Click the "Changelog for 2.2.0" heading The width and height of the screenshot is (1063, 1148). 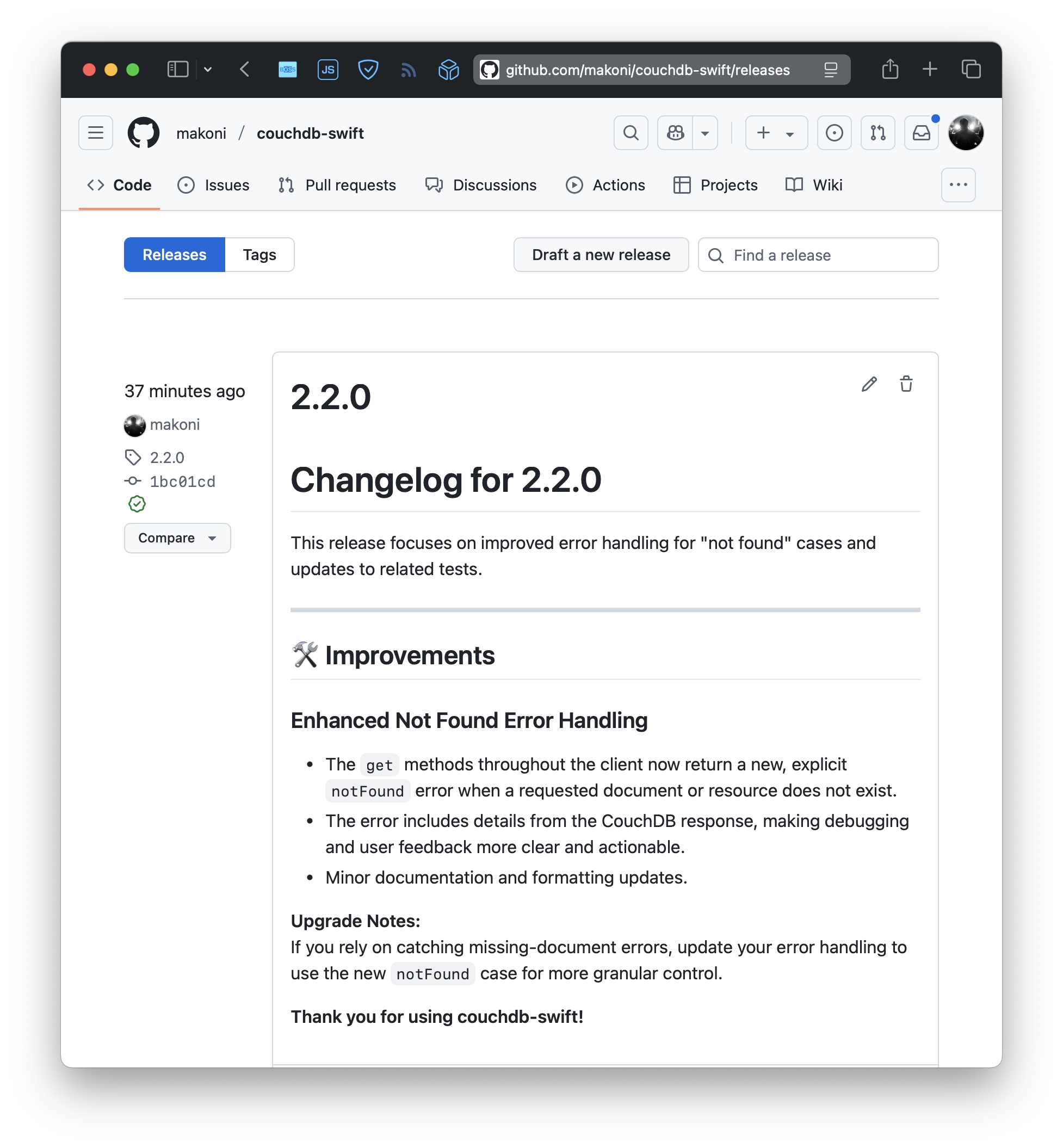pos(446,480)
